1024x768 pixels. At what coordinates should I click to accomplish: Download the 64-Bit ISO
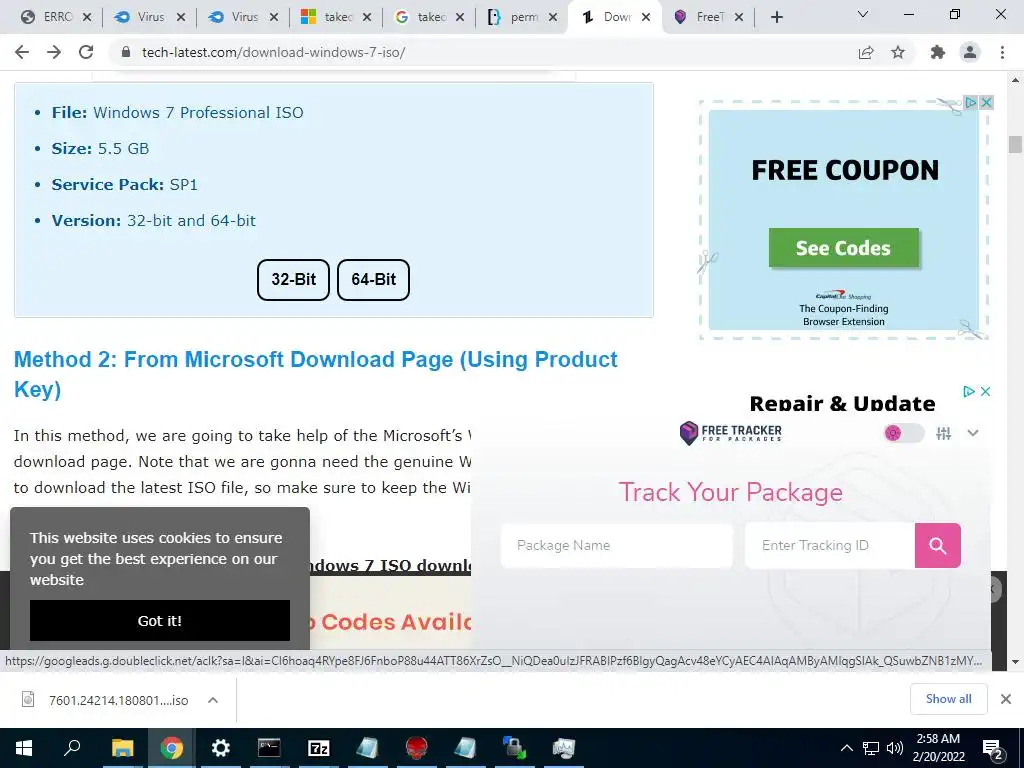pyautogui.click(x=374, y=280)
